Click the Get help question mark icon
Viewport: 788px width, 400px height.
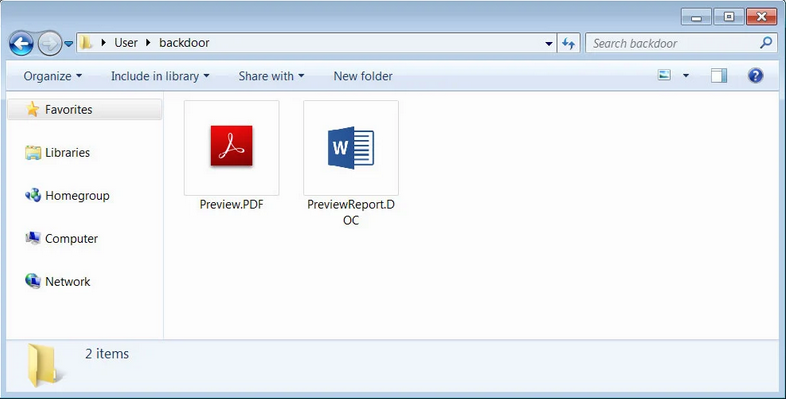point(756,76)
